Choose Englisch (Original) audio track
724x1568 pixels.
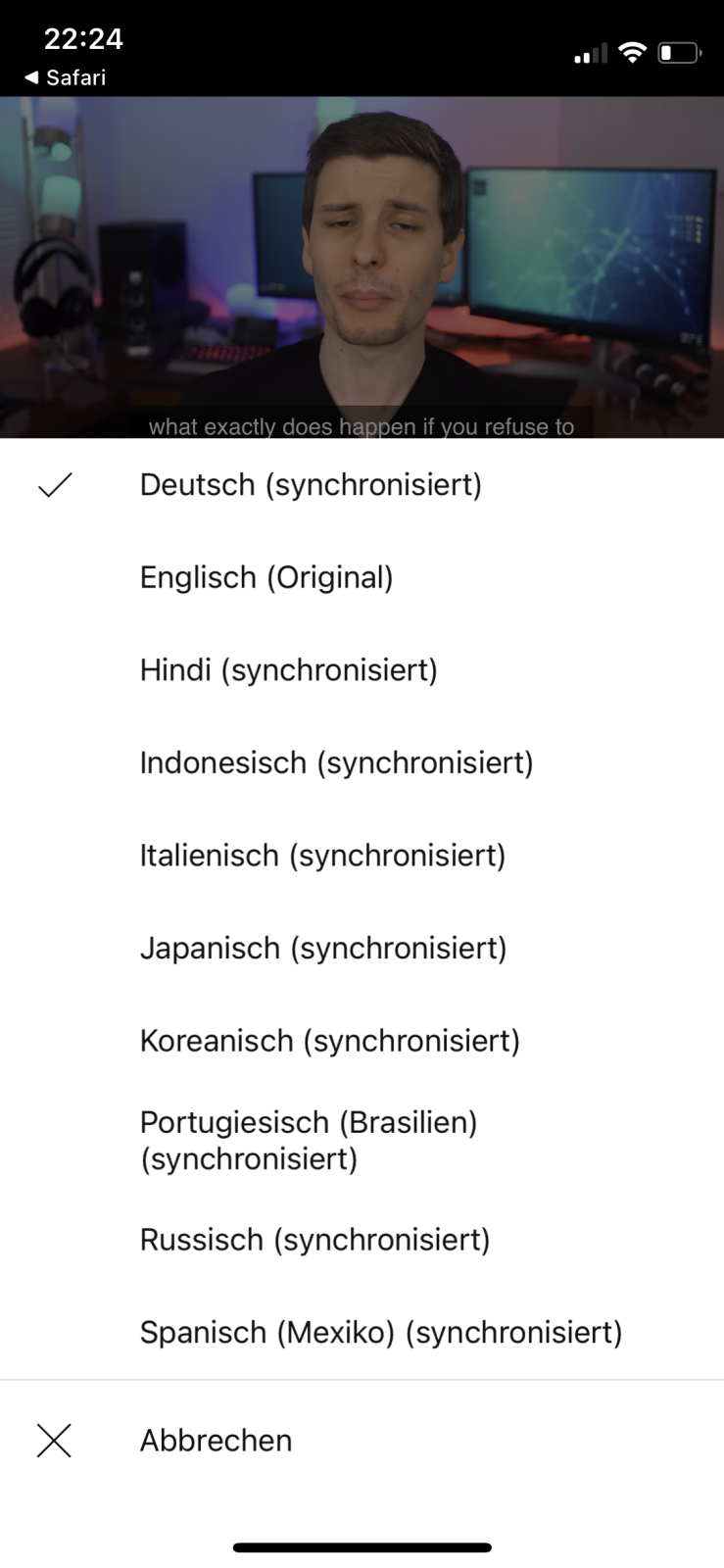(362, 577)
